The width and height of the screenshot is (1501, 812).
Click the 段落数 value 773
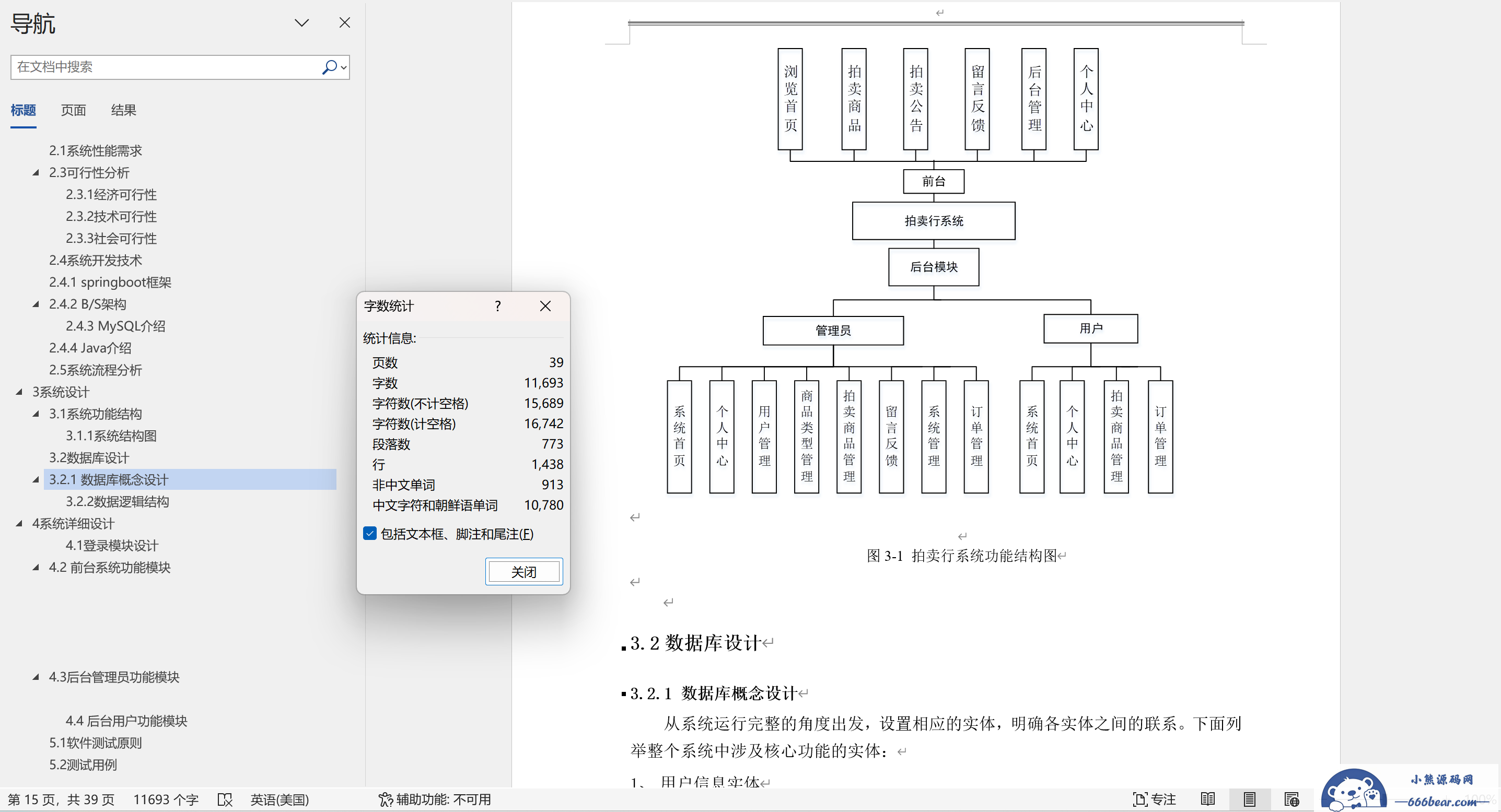coord(552,444)
